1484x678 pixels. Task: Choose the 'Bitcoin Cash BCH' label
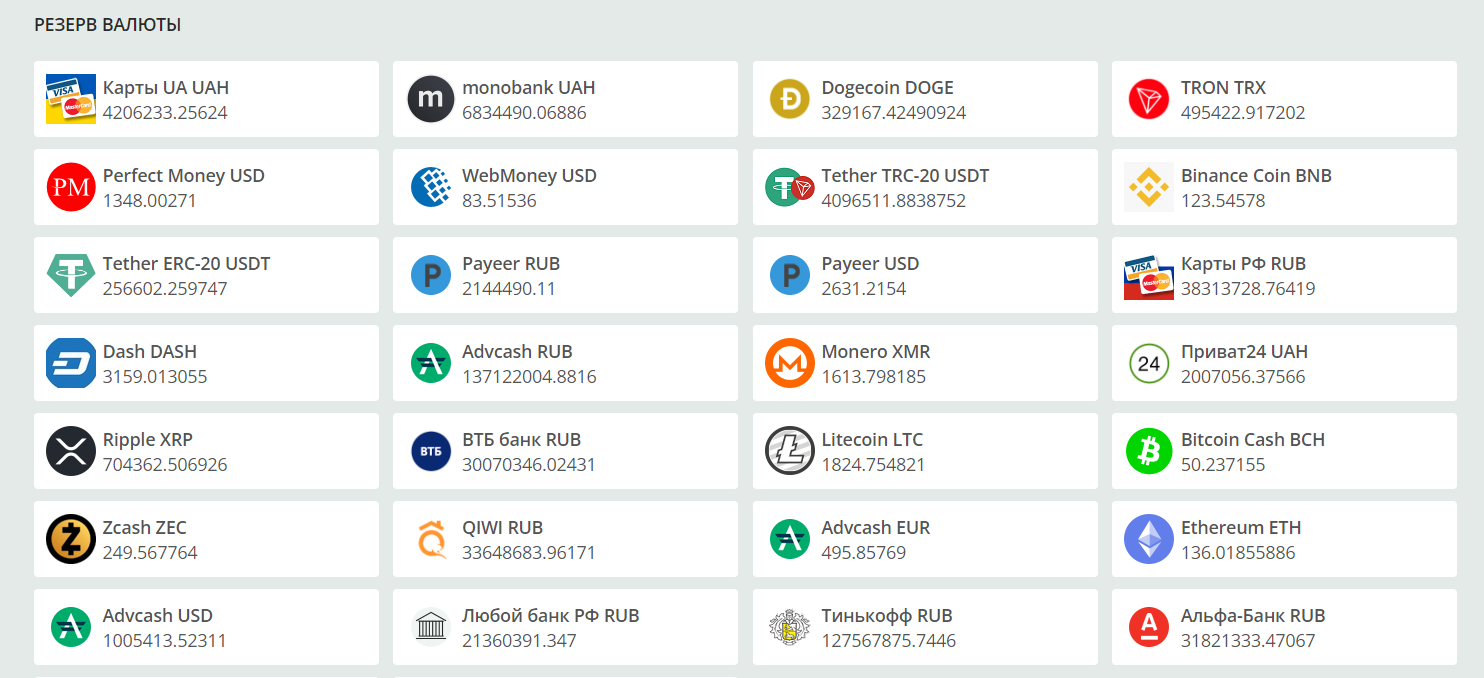(1253, 439)
